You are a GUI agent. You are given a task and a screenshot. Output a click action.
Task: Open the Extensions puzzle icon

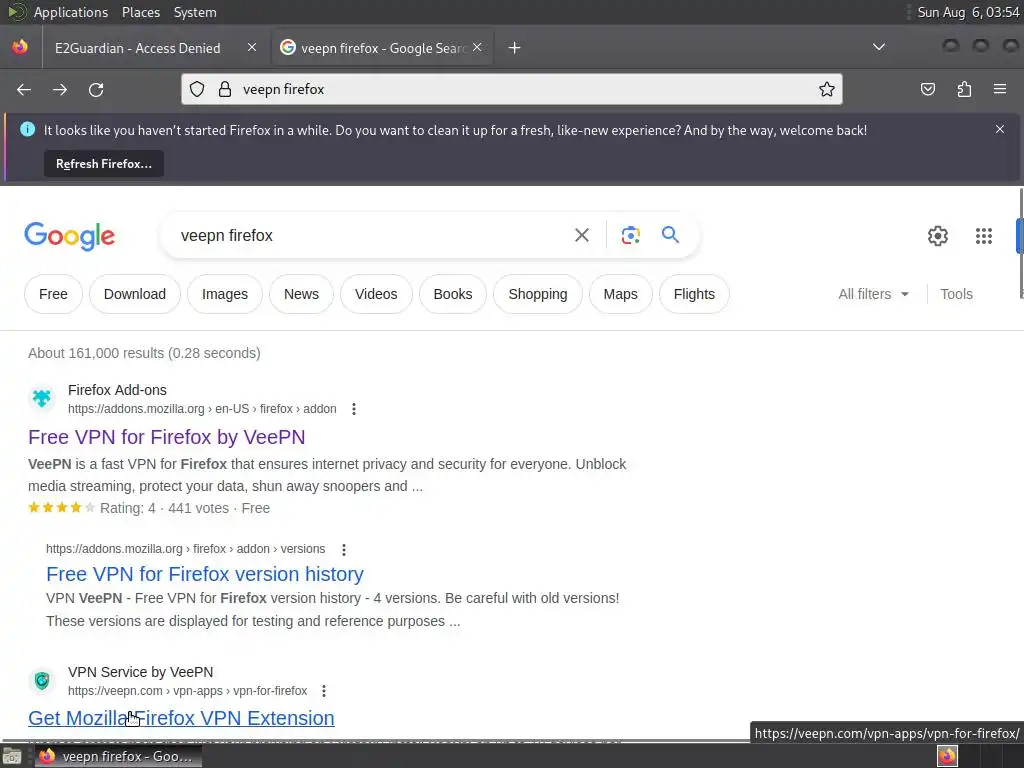964,89
